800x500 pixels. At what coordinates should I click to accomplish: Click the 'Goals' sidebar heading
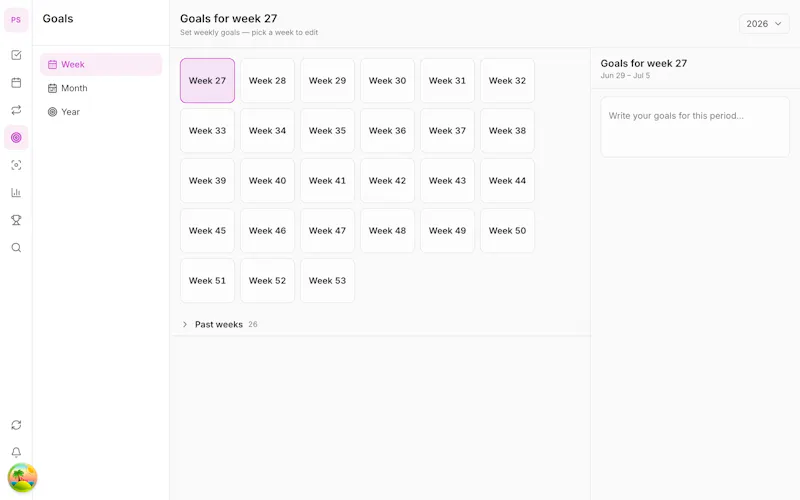click(58, 19)
